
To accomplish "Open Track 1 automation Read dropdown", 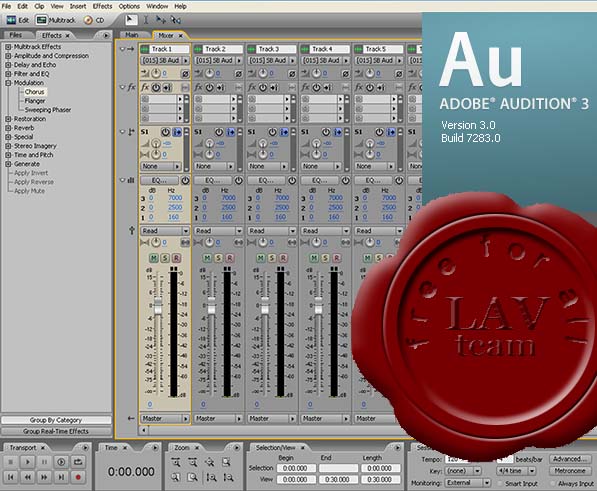I will 165,231.
